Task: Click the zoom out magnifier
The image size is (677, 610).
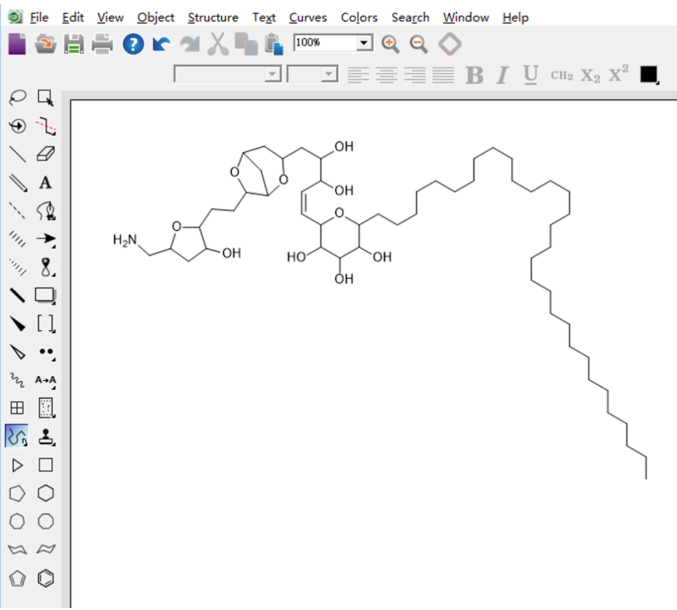Action: point(419,44)
